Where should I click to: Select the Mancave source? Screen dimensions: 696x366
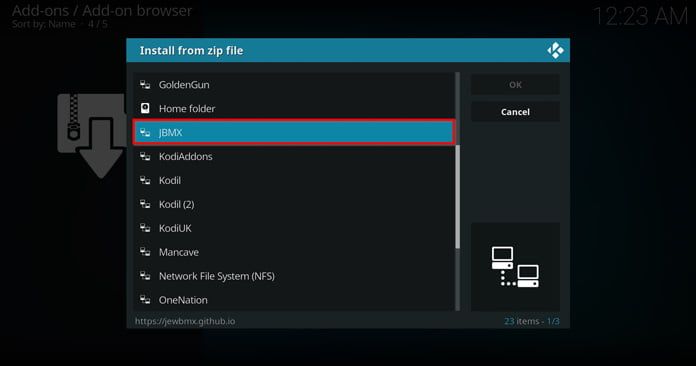pos(293,252)
